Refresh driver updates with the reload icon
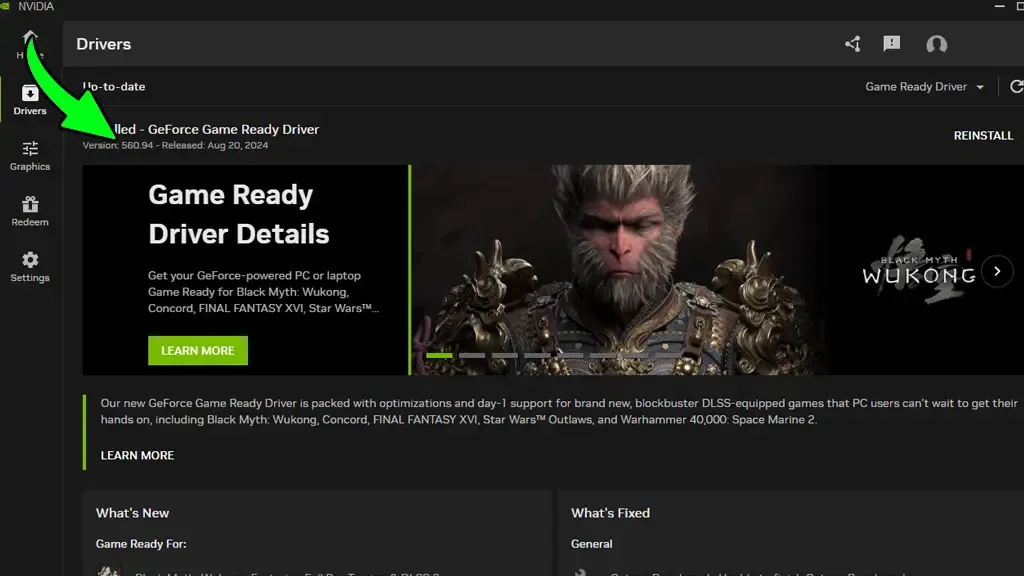The image size is (1024, 576). [x=1016, y=86]
